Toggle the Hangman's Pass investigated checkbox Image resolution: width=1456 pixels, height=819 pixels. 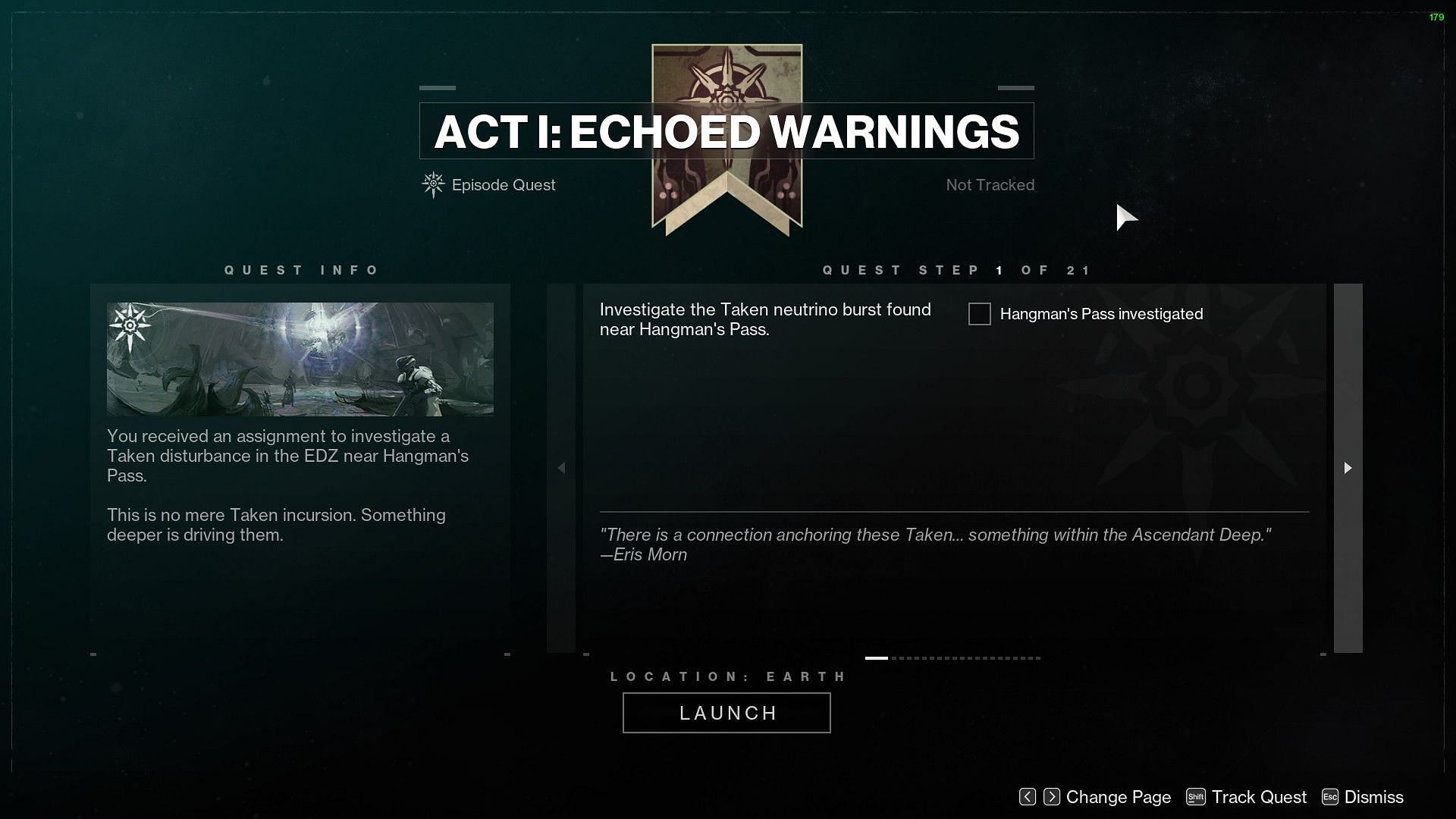[979, 313]
